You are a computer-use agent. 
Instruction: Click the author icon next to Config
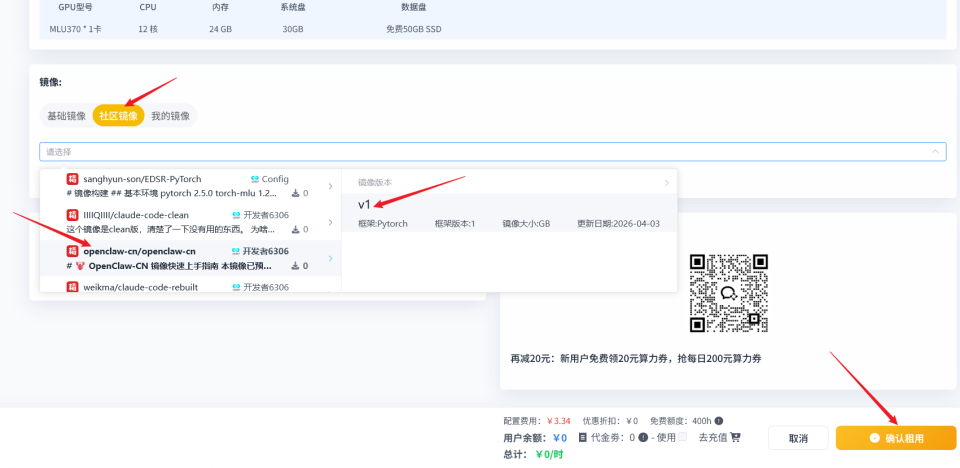click(255, 179)
